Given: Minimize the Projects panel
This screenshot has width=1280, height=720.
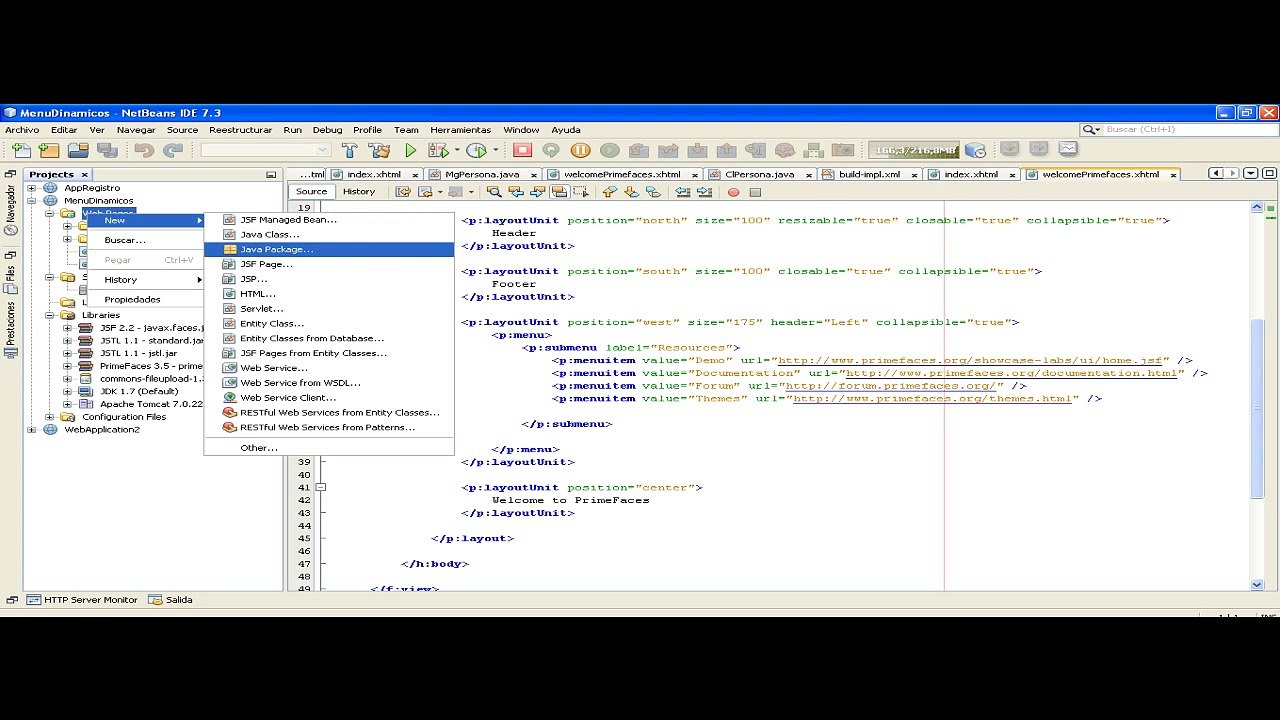Looking at the screenshot, I should tap(271, 174).
